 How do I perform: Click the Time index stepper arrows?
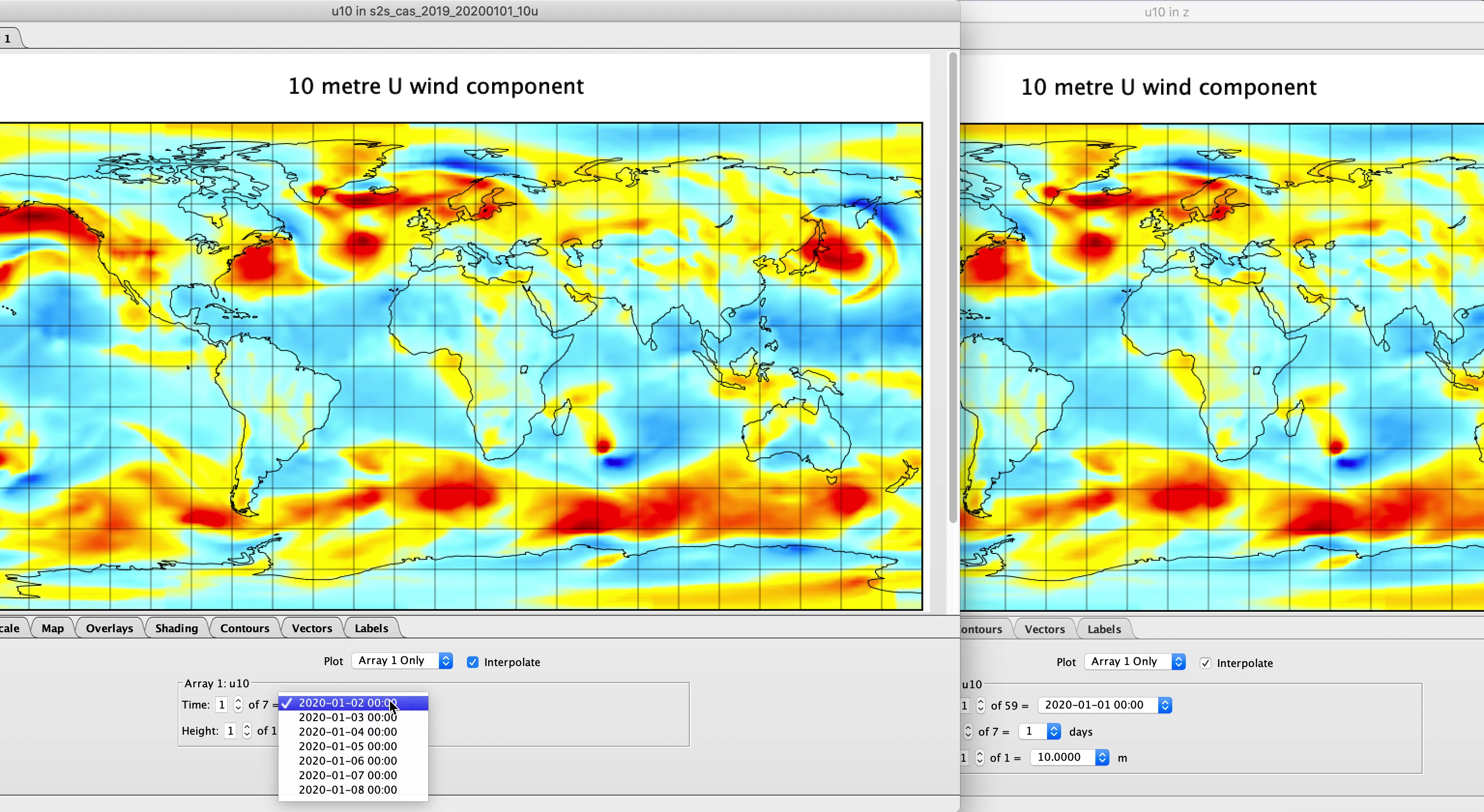point(238,705)
